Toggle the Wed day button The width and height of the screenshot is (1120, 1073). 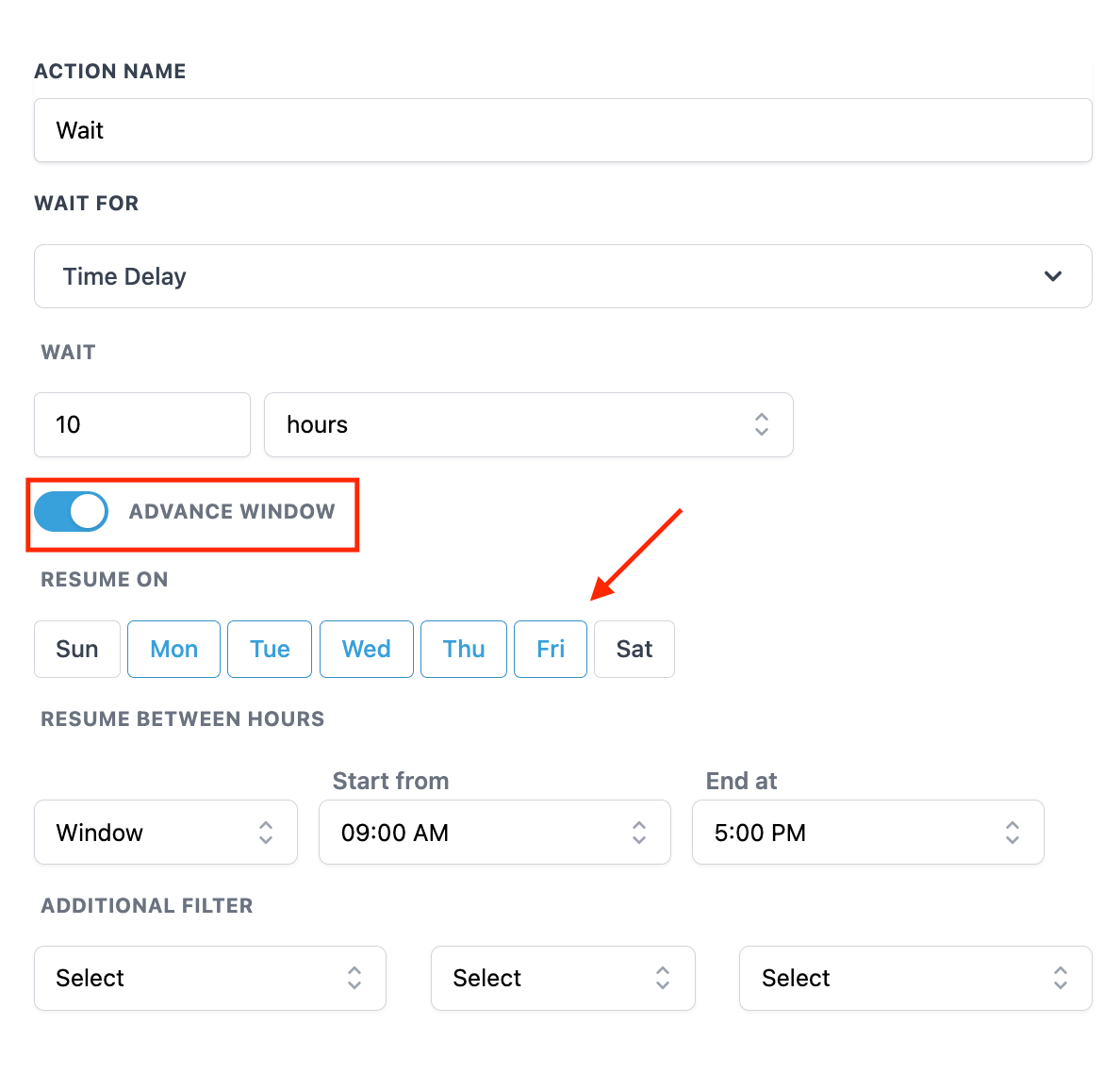tap(367, 649)
